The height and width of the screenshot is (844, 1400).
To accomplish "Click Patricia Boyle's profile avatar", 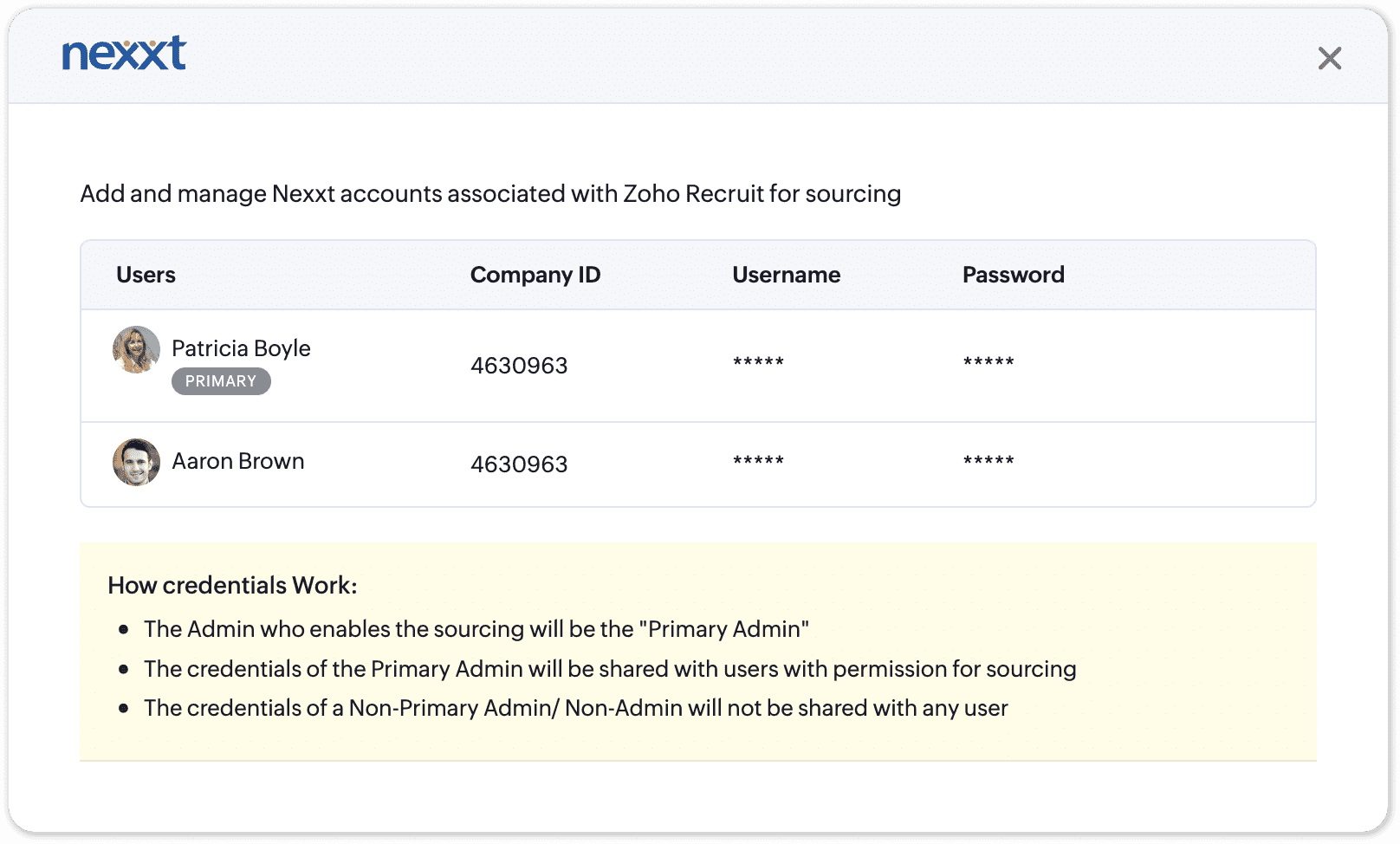I will click(136, 350).
